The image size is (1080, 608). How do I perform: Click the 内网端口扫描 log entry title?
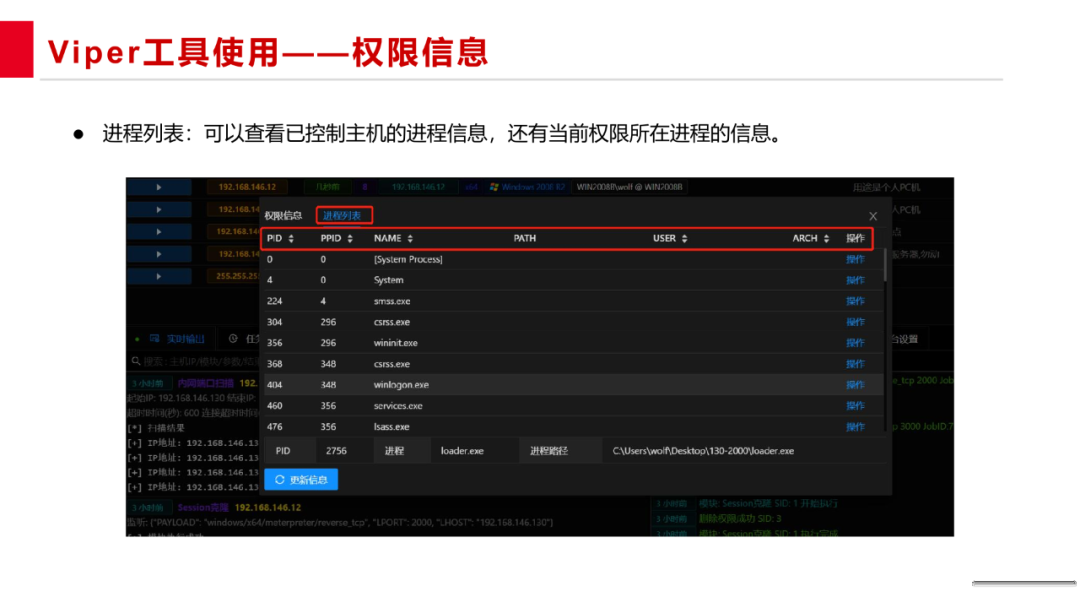(205, 383)
